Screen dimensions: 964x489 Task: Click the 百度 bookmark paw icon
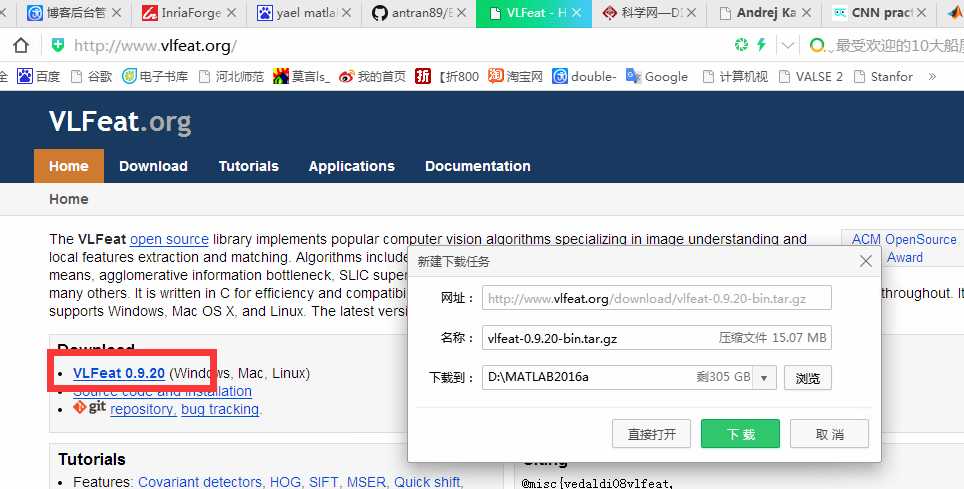(25, 76)
